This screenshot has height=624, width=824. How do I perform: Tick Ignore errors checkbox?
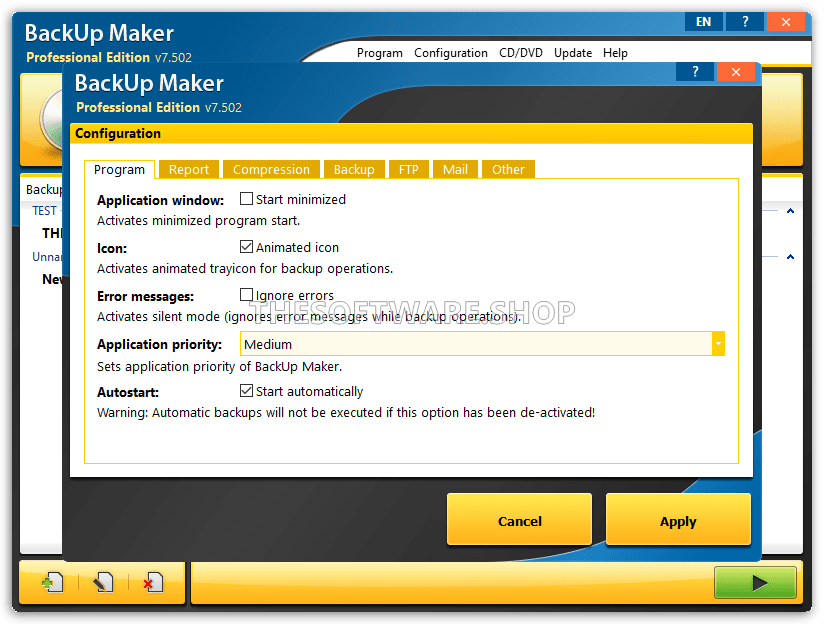pos(246,294)
